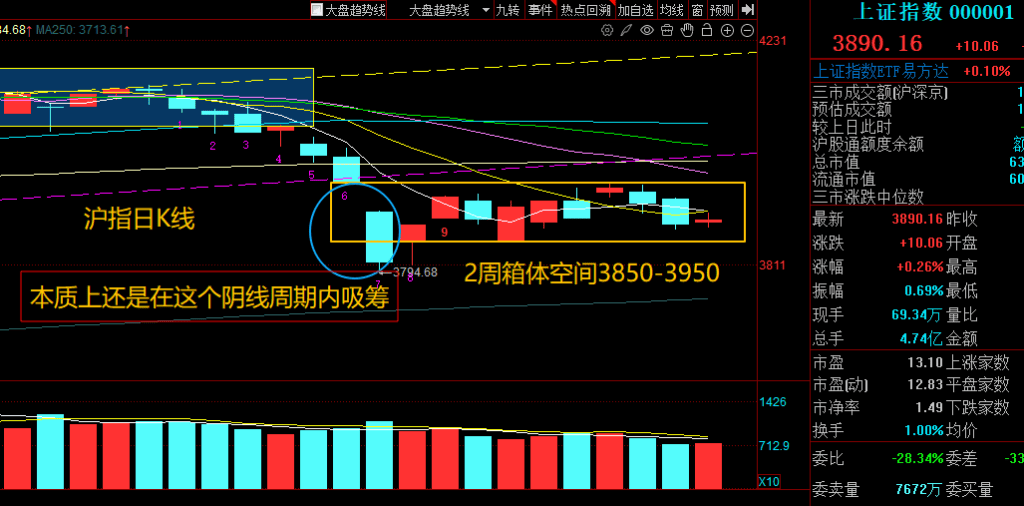
Task: Zoom out with the minus circle icon
Action: 748,31
